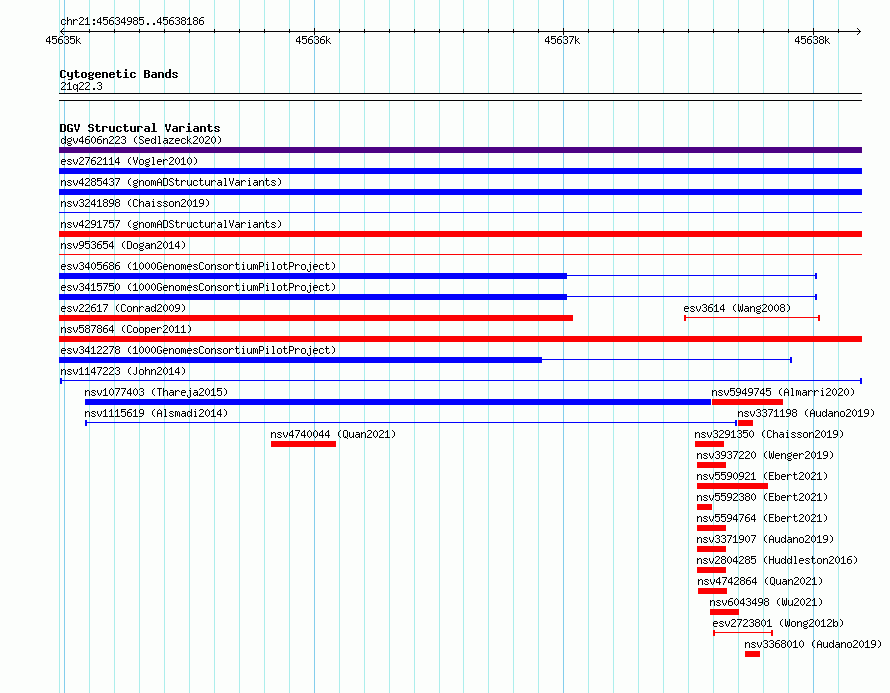Click esv3405686 variant label
Screen dimensions: 890x693
pyautogui.click(x=198, y=266)
